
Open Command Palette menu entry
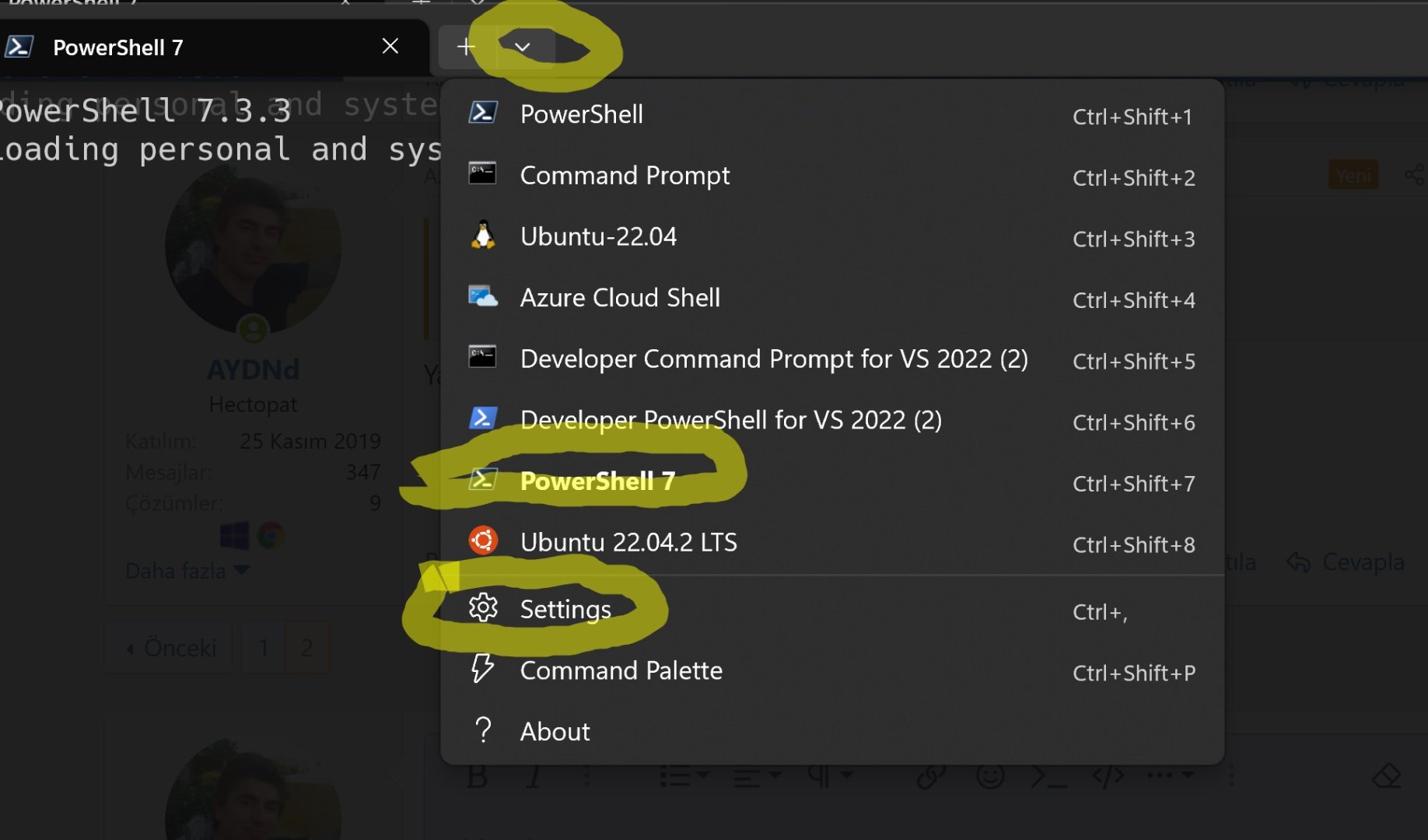[x=621, y=670]
